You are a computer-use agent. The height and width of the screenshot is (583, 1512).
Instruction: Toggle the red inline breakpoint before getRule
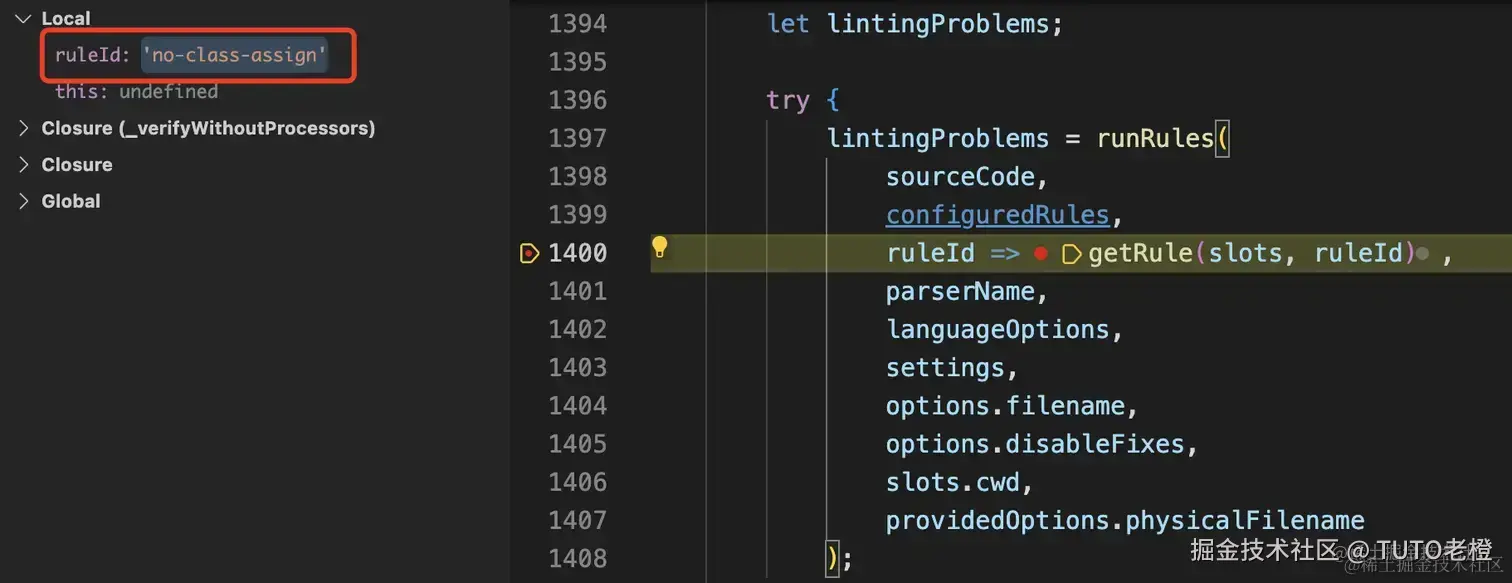[1040, 254]
